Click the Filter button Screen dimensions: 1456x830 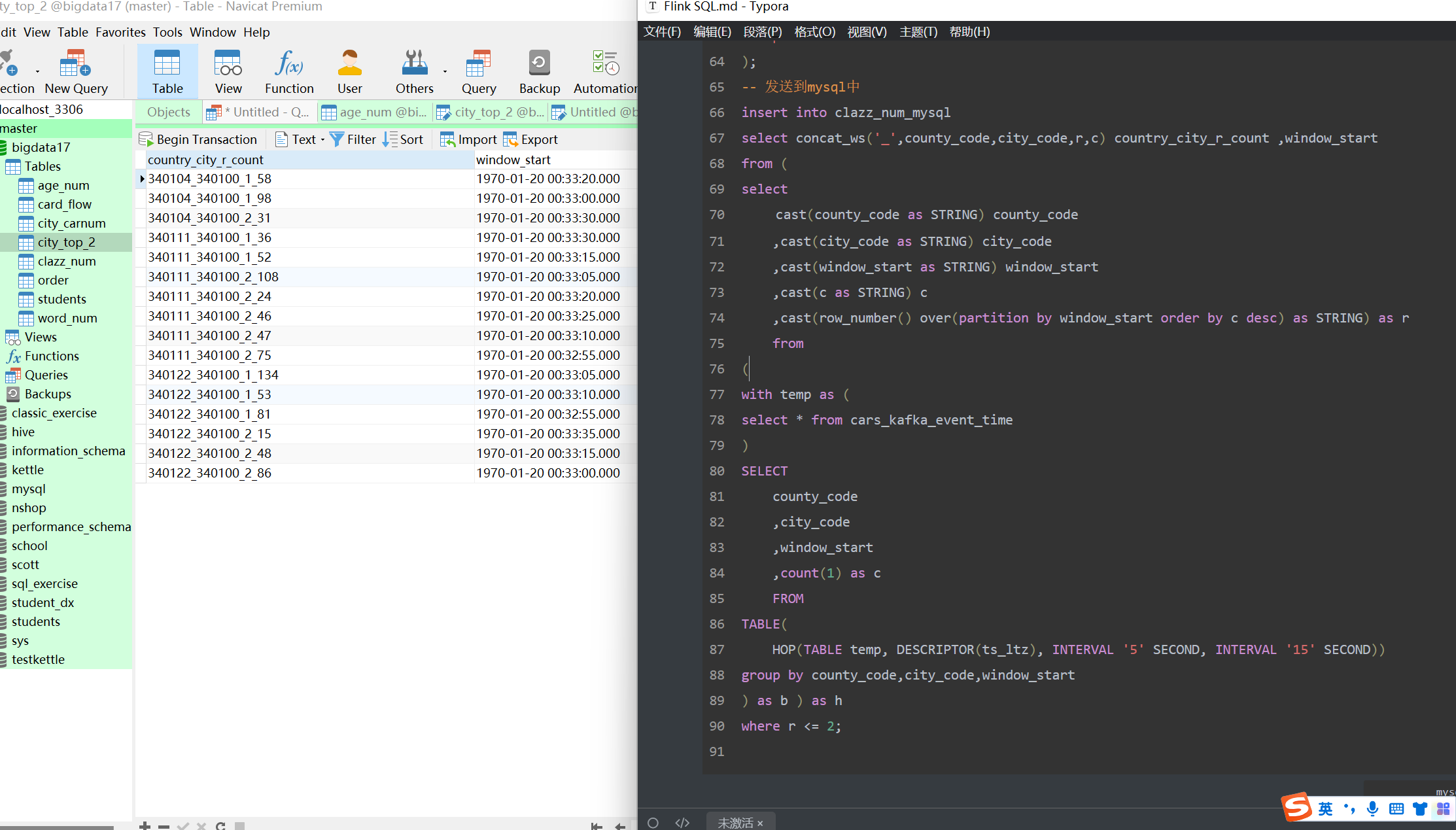(353, 139)
